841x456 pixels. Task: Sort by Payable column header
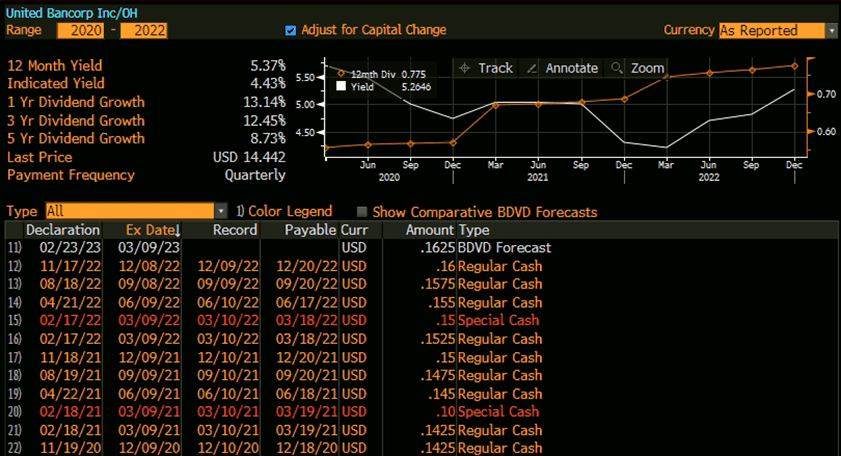click(x=311, y=230)
